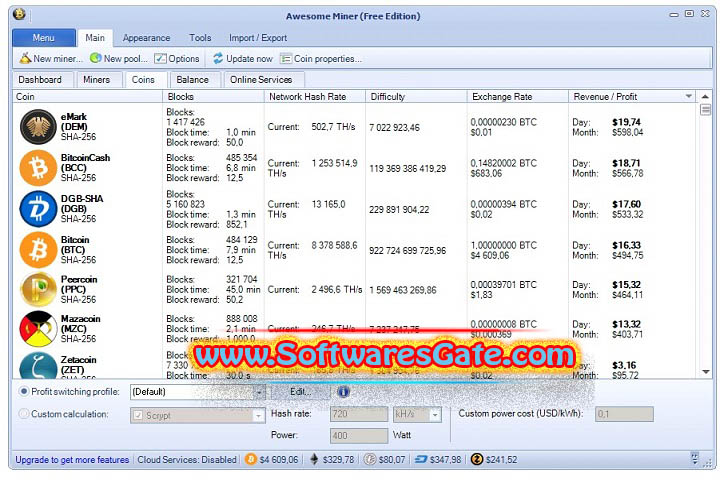The height and width of the screenshot is (480, 720).
Task: Sort by the Coin column header
Action: click(x=87, y=96)
